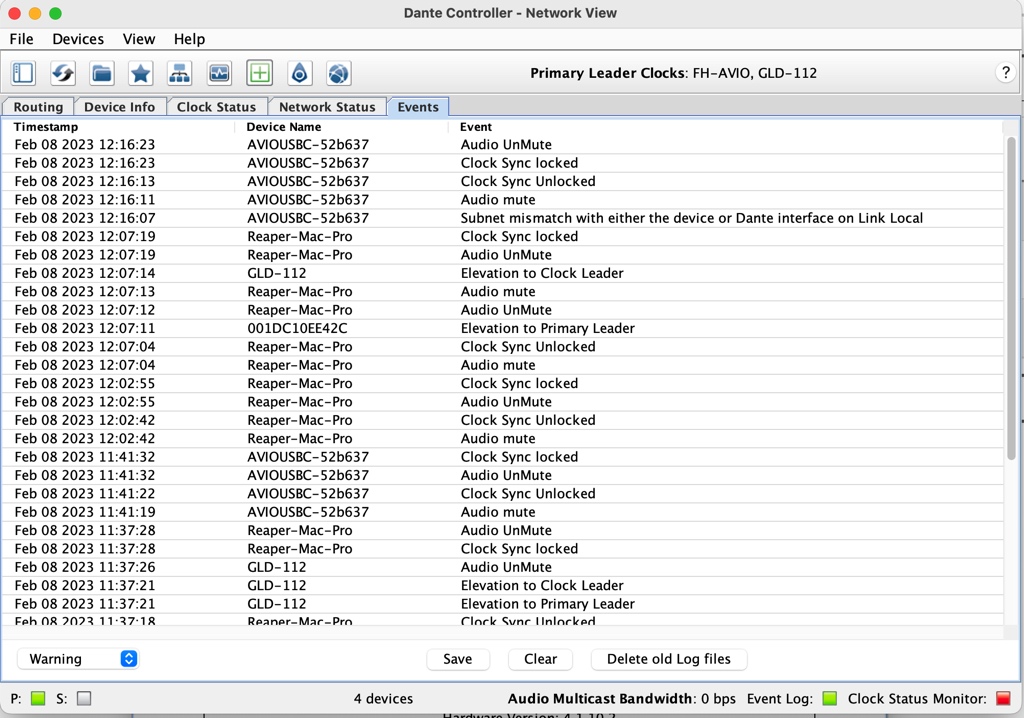Screen dimensions: 1024x718
Task: Click the green primary network P indicator
Action: coord(38,698)
